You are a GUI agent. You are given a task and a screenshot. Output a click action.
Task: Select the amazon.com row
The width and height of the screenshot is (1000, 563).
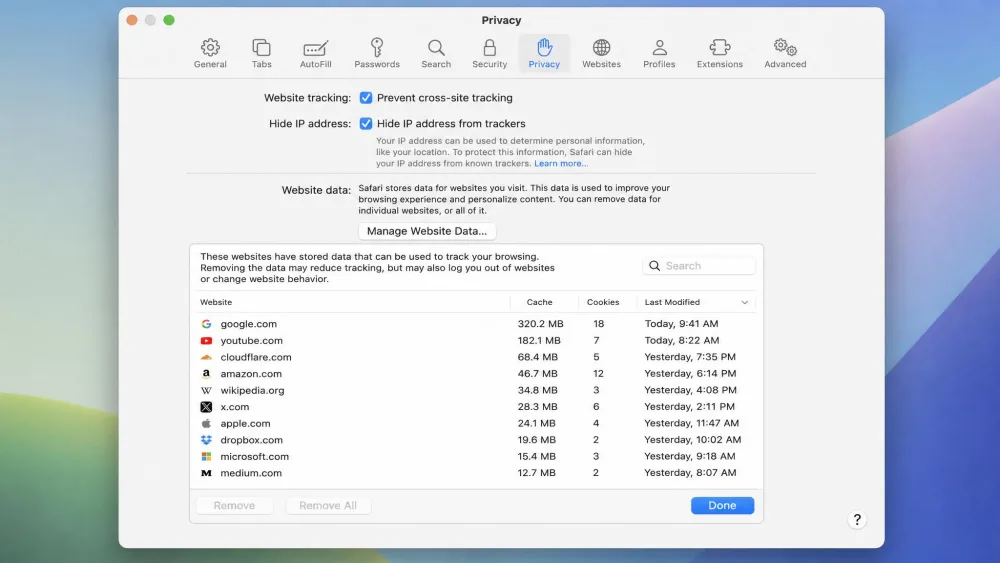click(476, 374)
